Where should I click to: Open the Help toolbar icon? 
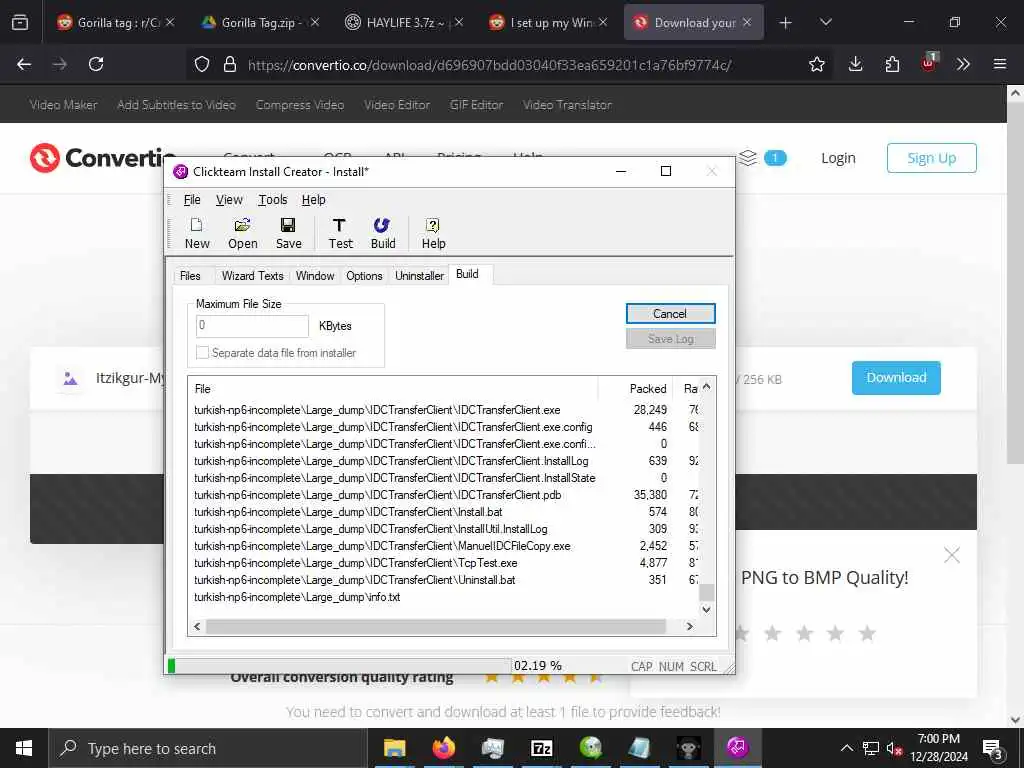point(433,233)
